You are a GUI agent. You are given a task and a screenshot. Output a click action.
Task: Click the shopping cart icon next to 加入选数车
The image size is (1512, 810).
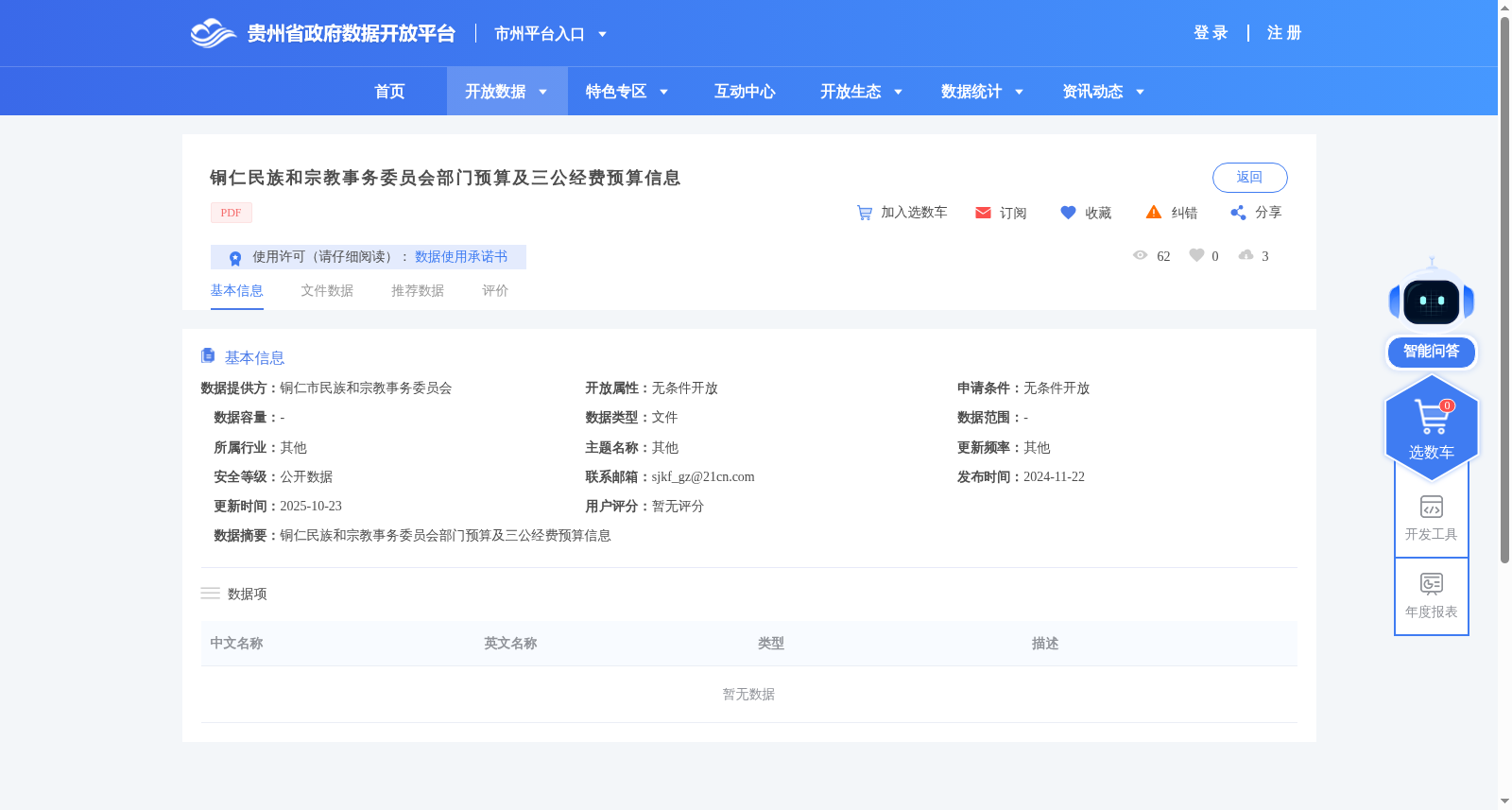tap(865, 213)
